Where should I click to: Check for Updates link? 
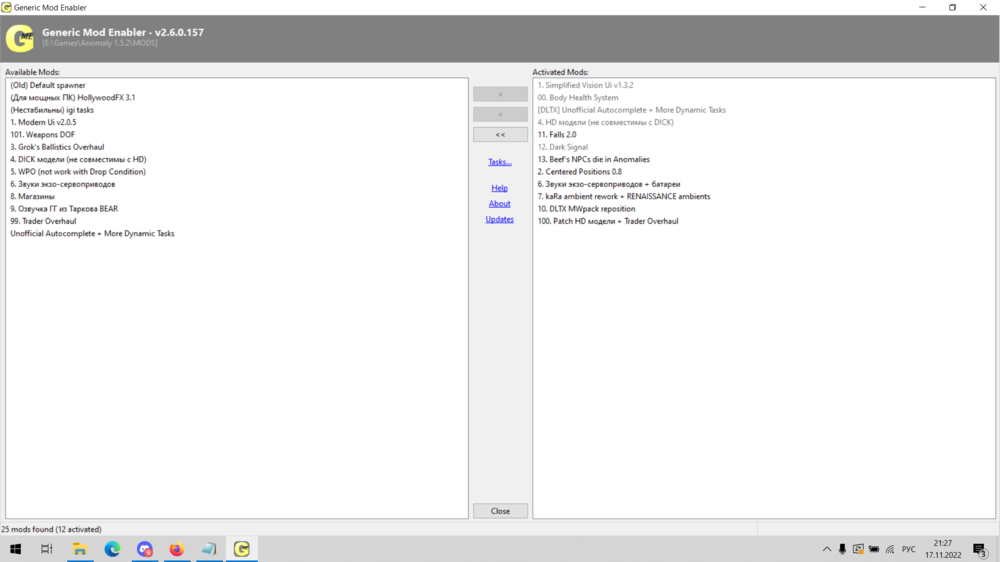[x=500, y=219]
